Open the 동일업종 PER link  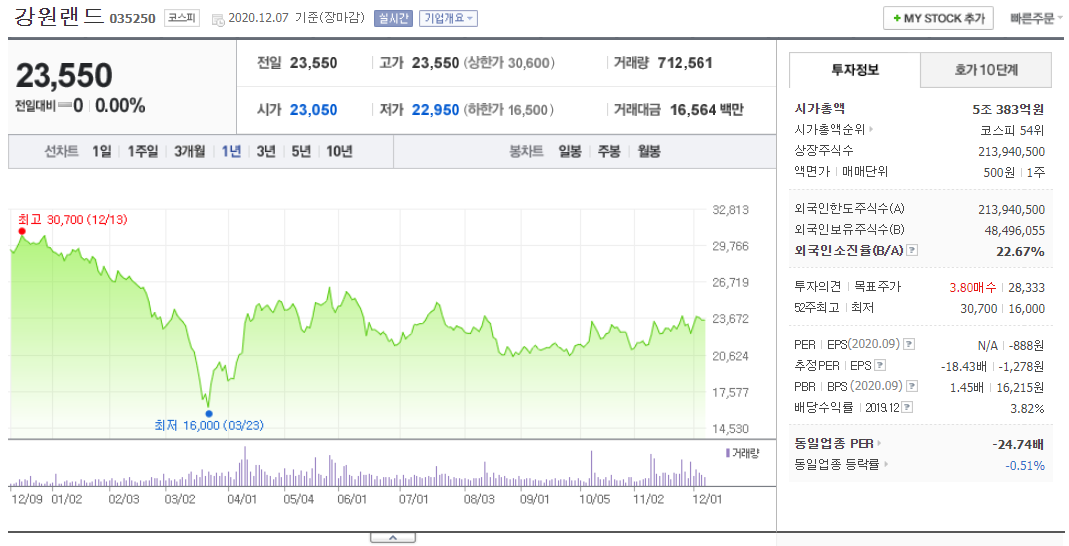834,444
